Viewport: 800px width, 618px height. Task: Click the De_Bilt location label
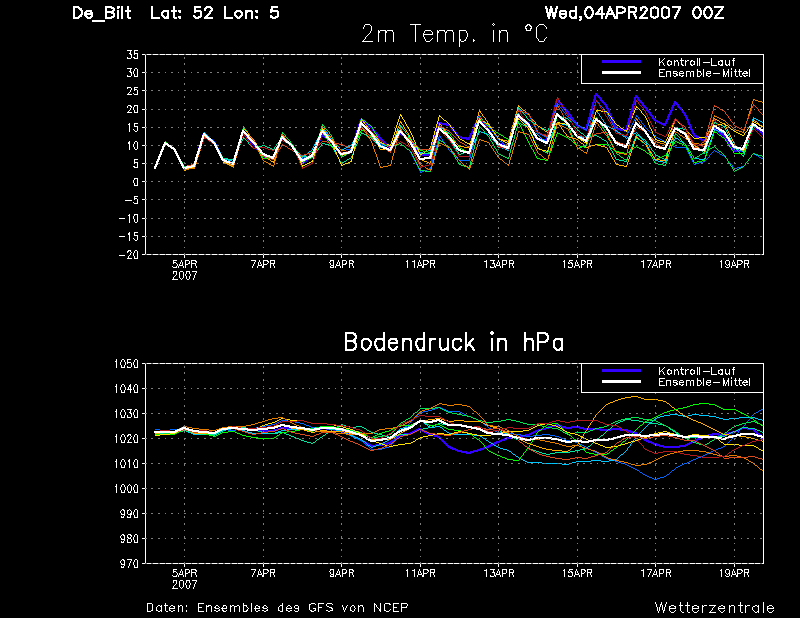[x=102, y=13]
